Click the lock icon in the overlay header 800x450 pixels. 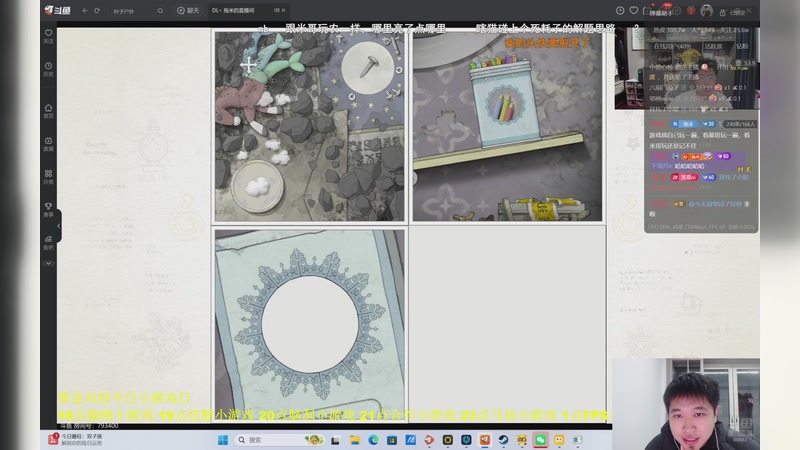point(722,12)
